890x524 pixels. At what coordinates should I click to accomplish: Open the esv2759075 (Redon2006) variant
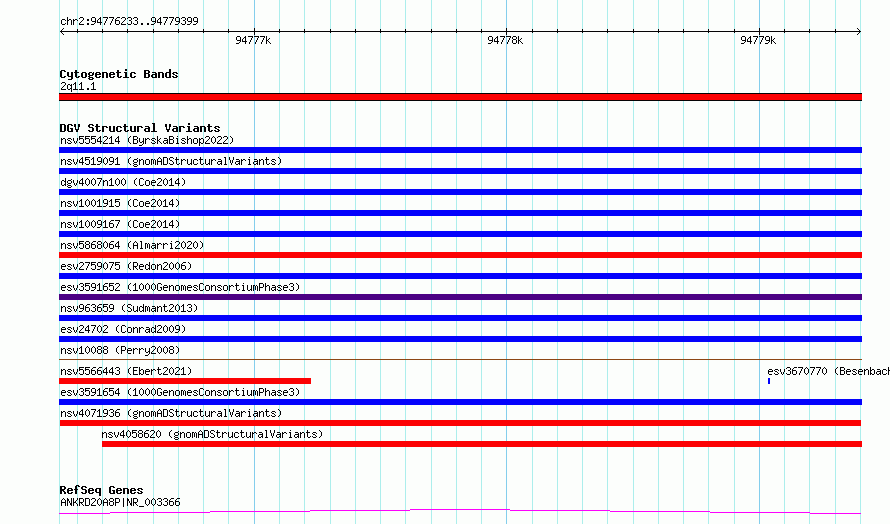(x=126, y=266)
